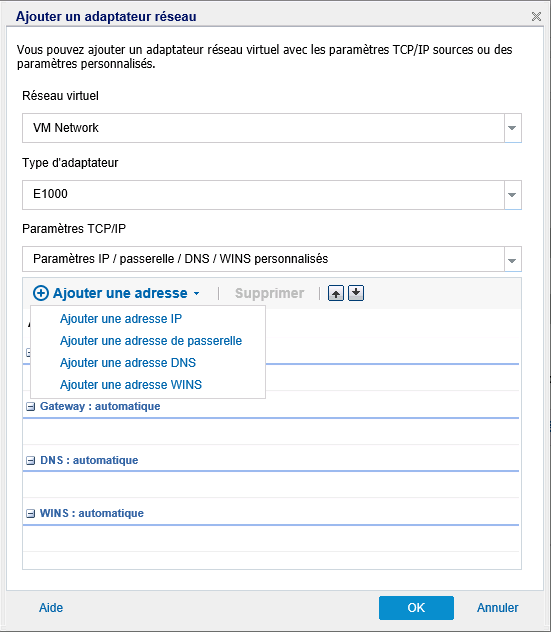Click the VM Network combo box field
The height and width of the screenshot is (632, 551).
click(263, 128)
